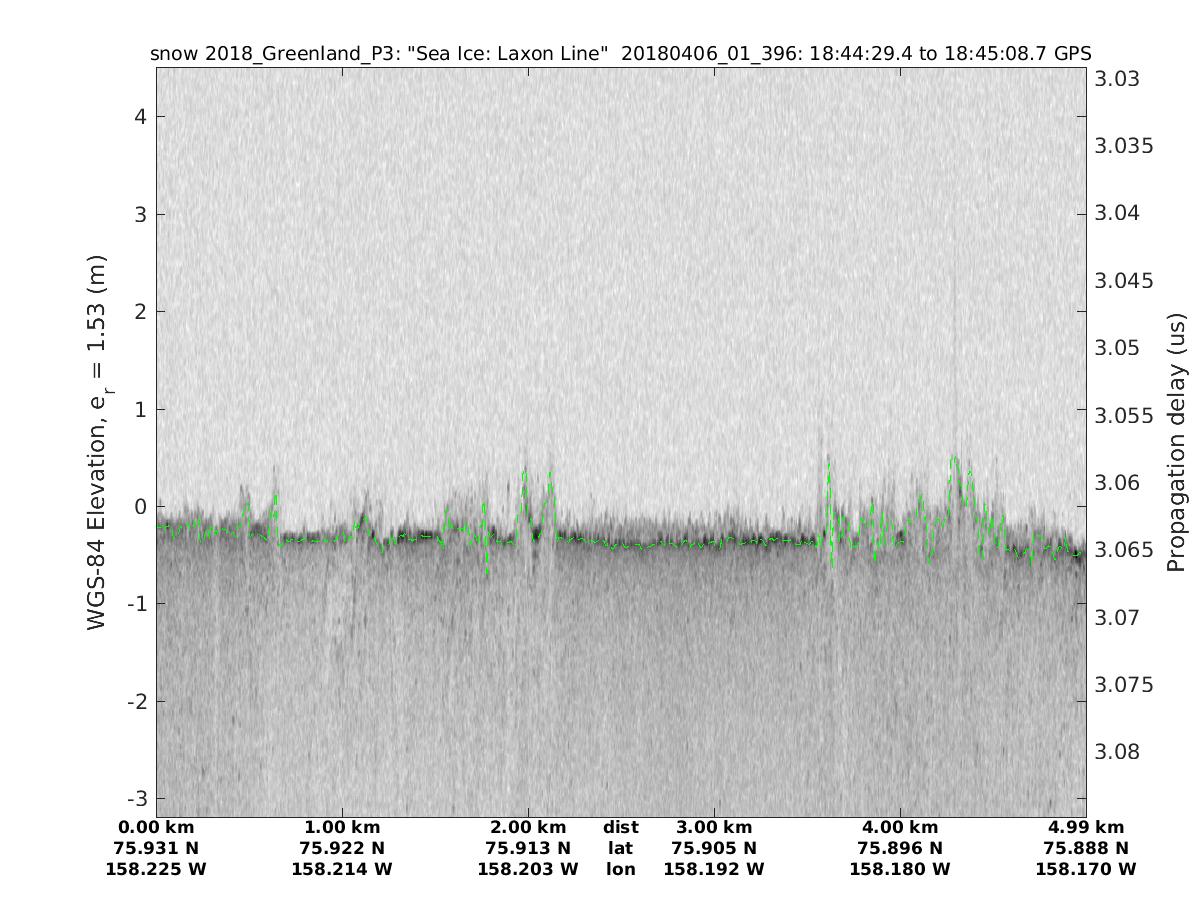Click the 158.170 W longitude value
The width and height of the screenshot is (1200, 900).
pos(1086,869)
